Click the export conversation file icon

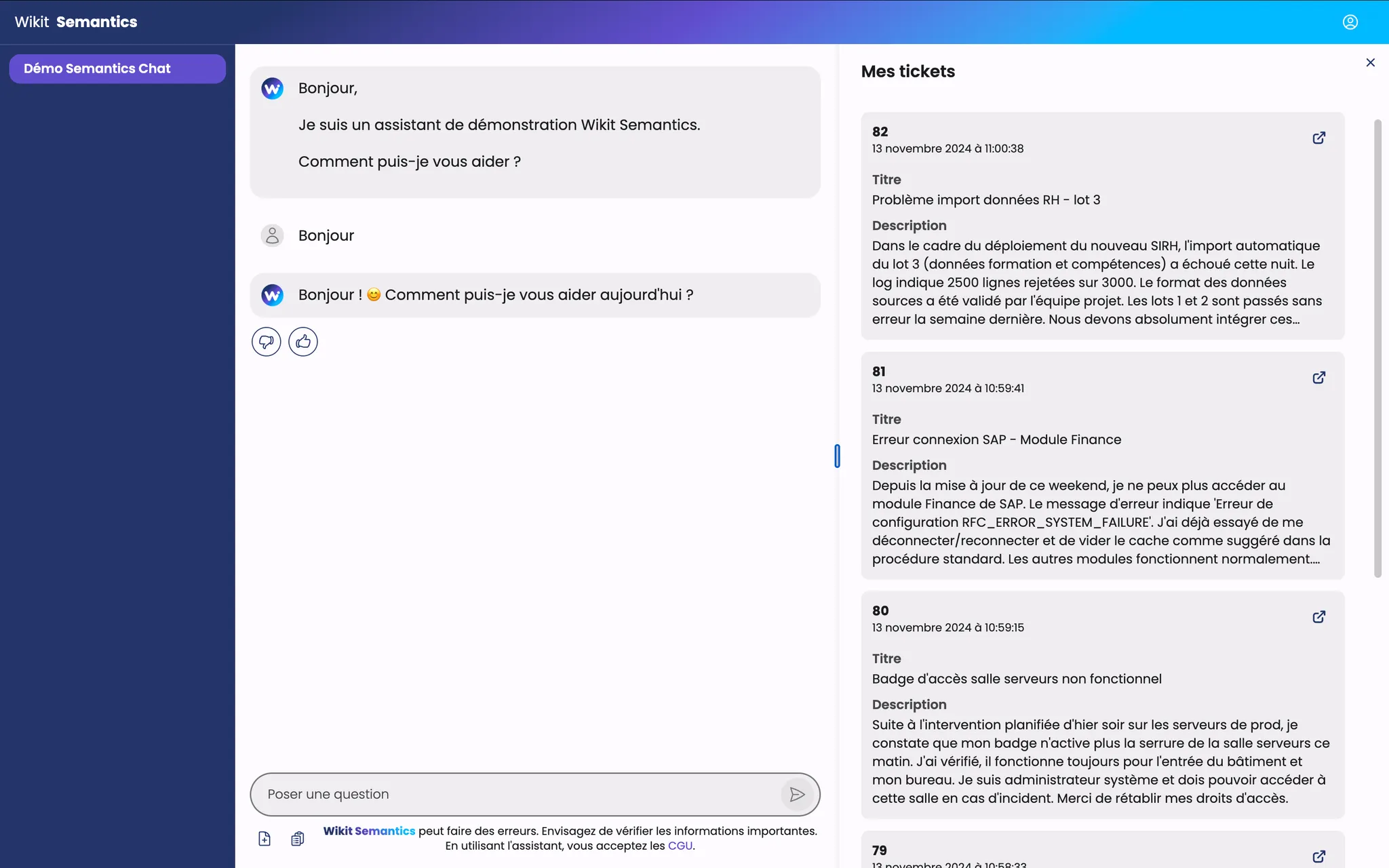tap(264, 838)
